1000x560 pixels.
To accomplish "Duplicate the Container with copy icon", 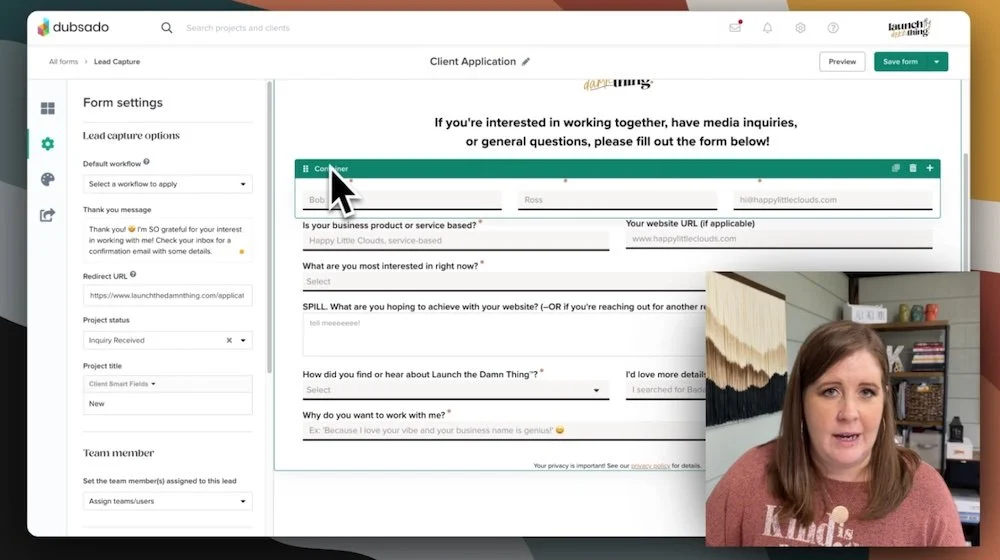I will [x=895, y=168].
